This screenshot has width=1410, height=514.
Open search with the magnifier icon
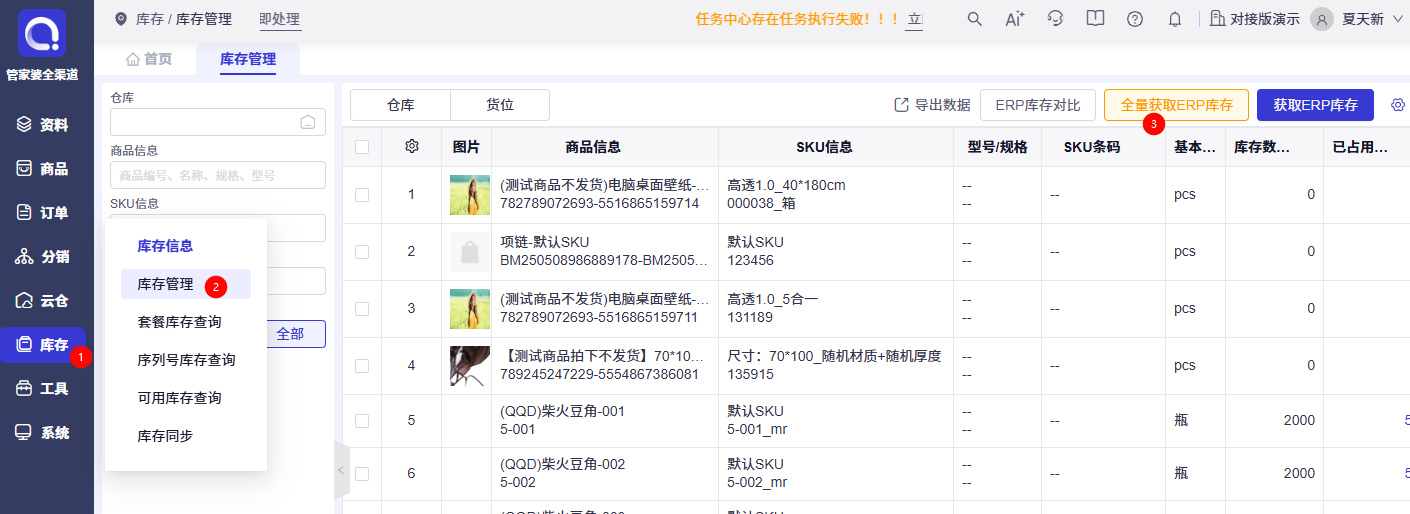pyautogui.click(x=975, y=19)
